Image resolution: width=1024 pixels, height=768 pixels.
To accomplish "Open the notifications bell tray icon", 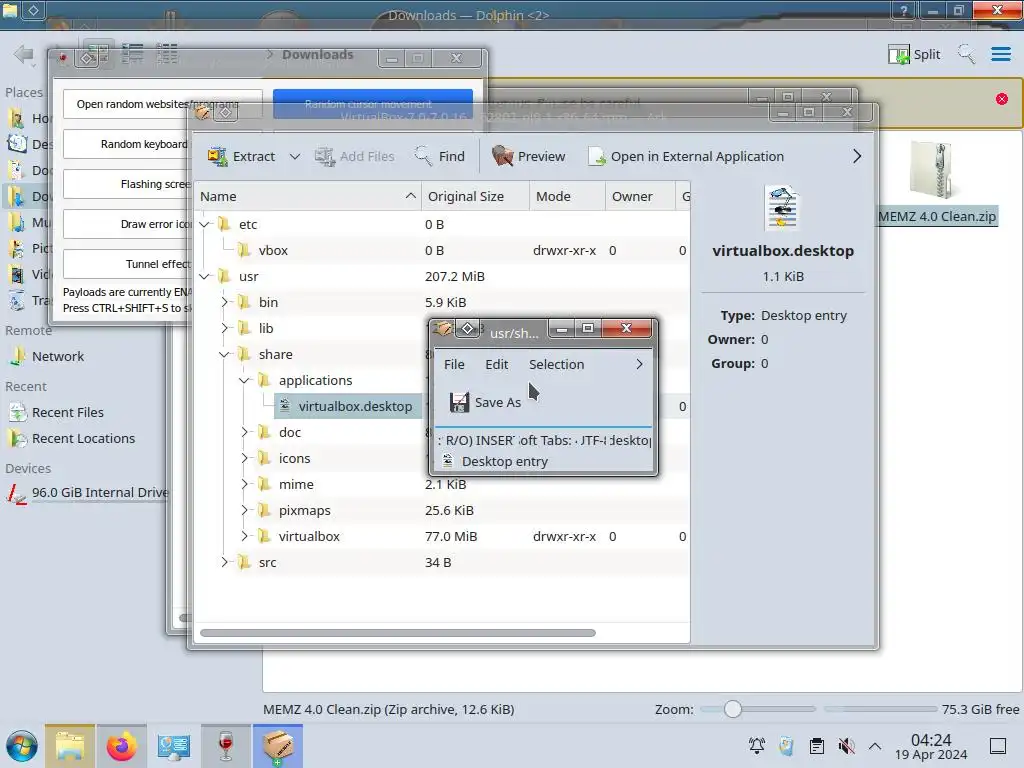I will tap(757, 746).
